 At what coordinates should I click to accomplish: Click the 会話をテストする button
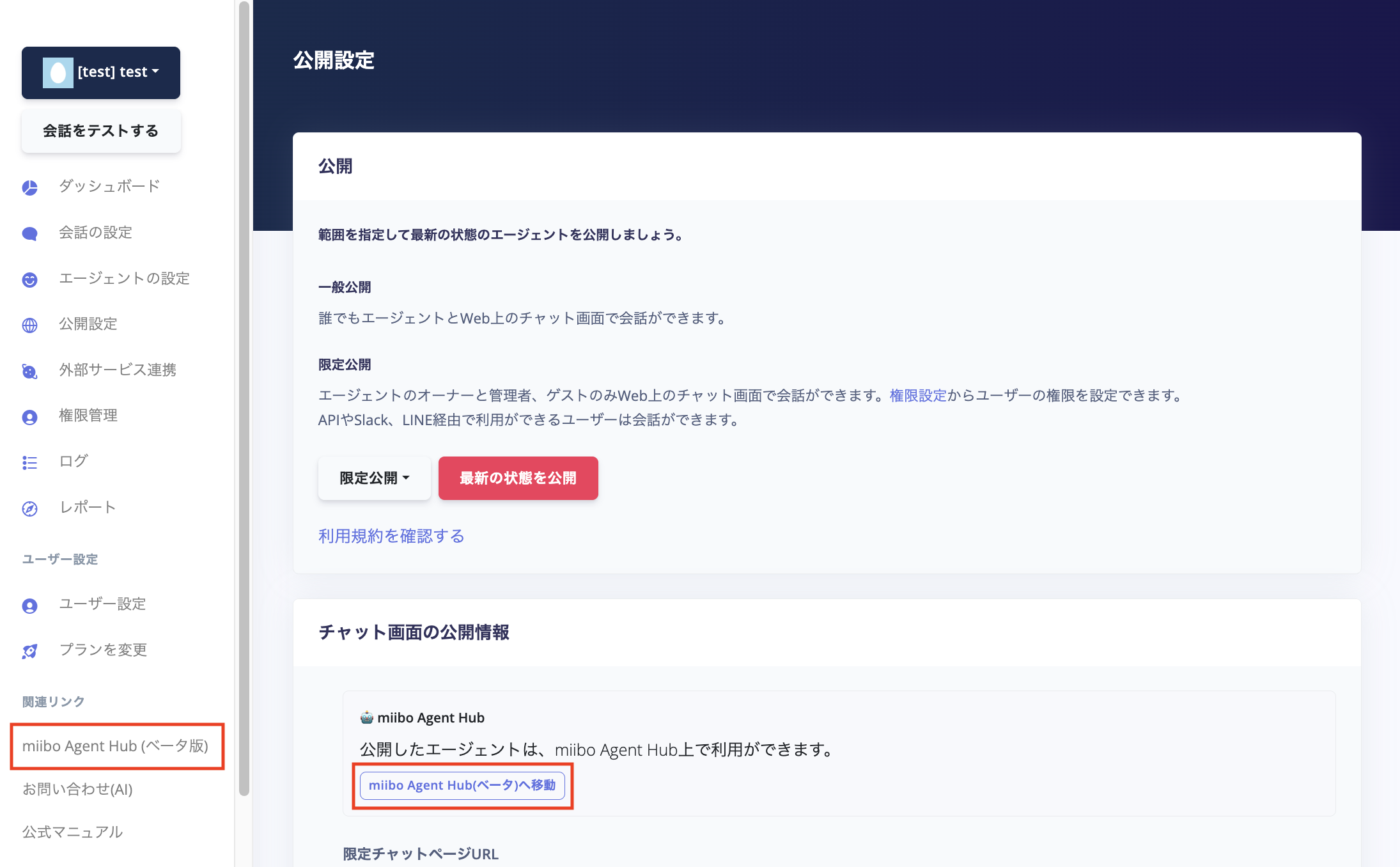click(101, 131)
